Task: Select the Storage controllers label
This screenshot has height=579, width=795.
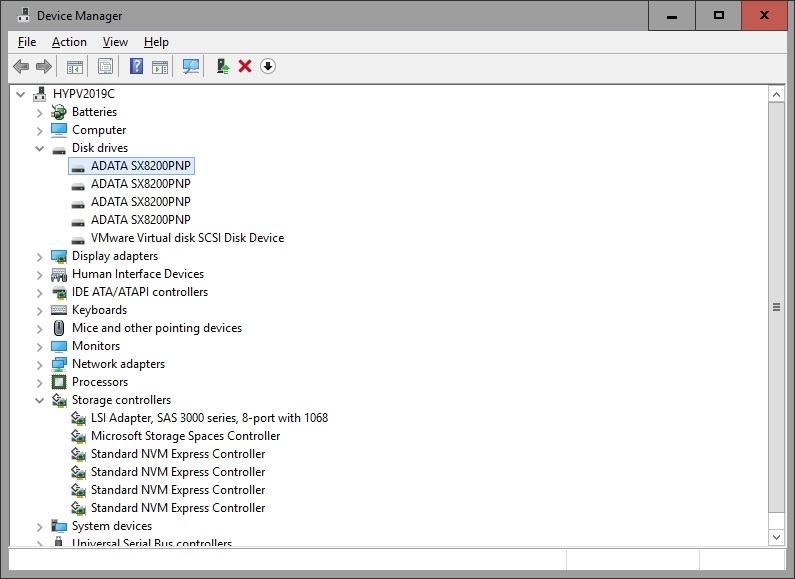Action: [121, 400]
